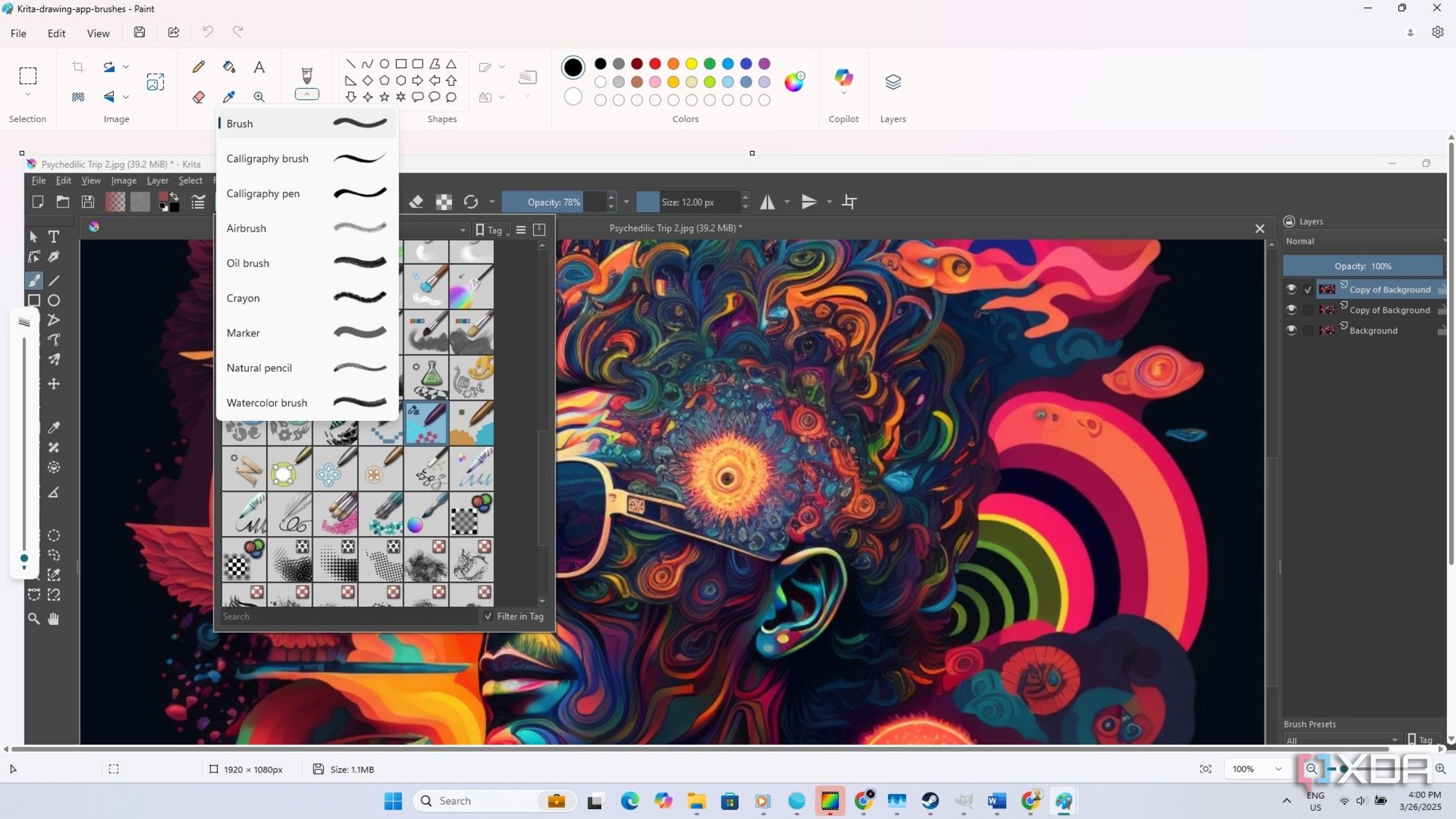This screenshot has width=1456, height=819.
Task: Open Paint settings gear
Action: [1437, 32]
